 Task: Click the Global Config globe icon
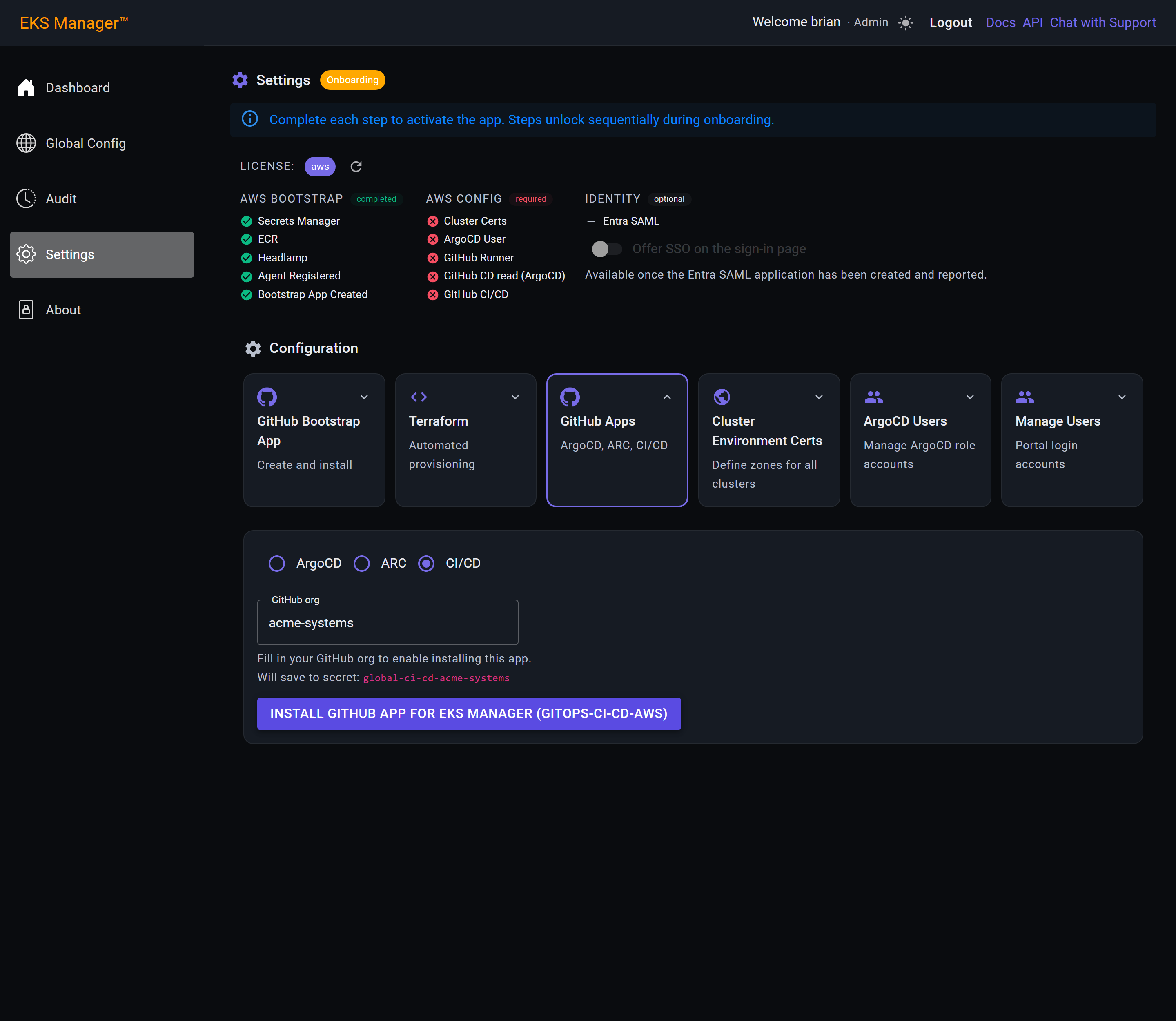click(x=26, y=143)
